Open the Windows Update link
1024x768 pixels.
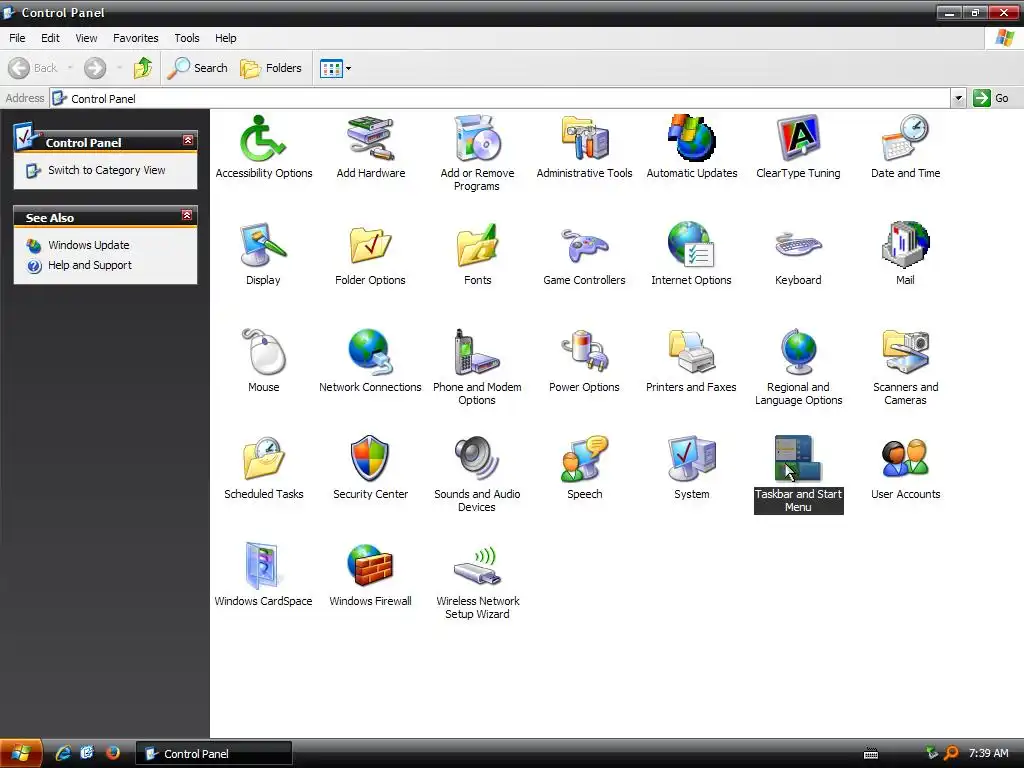(89, 245)
